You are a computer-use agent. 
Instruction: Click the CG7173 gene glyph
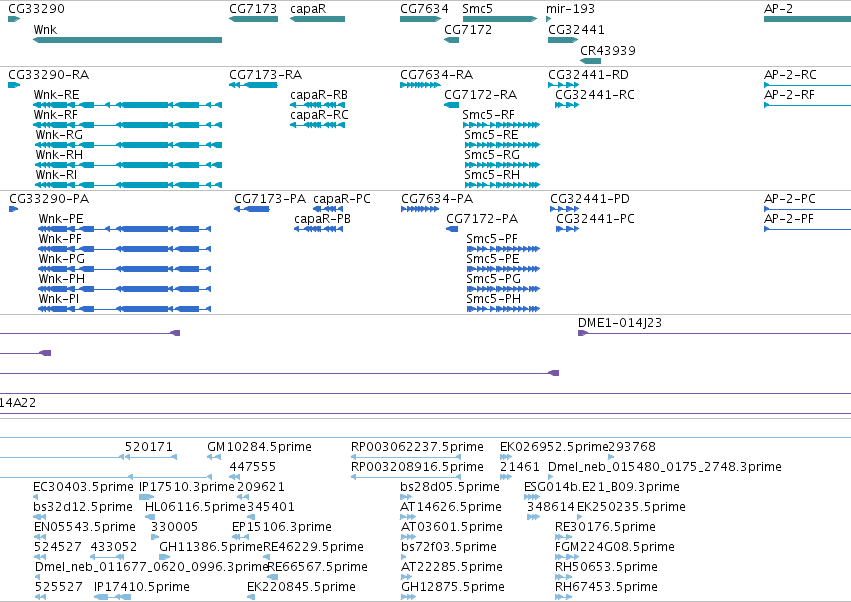(253, 19)
